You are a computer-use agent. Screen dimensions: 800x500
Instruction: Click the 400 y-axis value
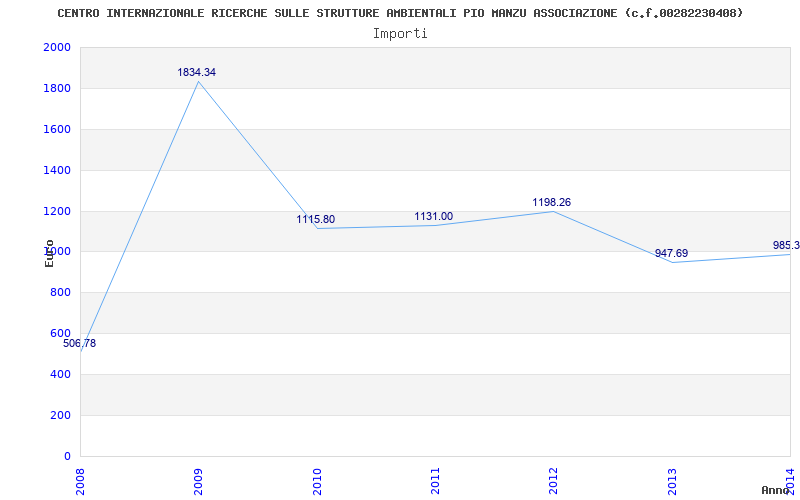coord(60,374)
